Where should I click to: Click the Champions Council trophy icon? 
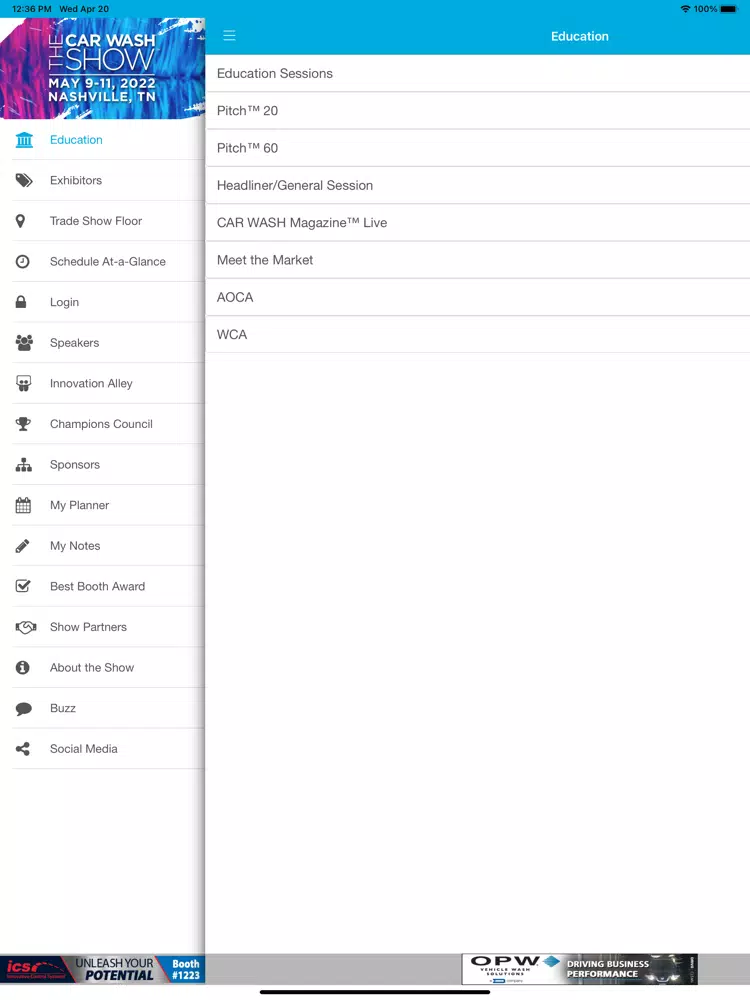click(x=24, y=423)
